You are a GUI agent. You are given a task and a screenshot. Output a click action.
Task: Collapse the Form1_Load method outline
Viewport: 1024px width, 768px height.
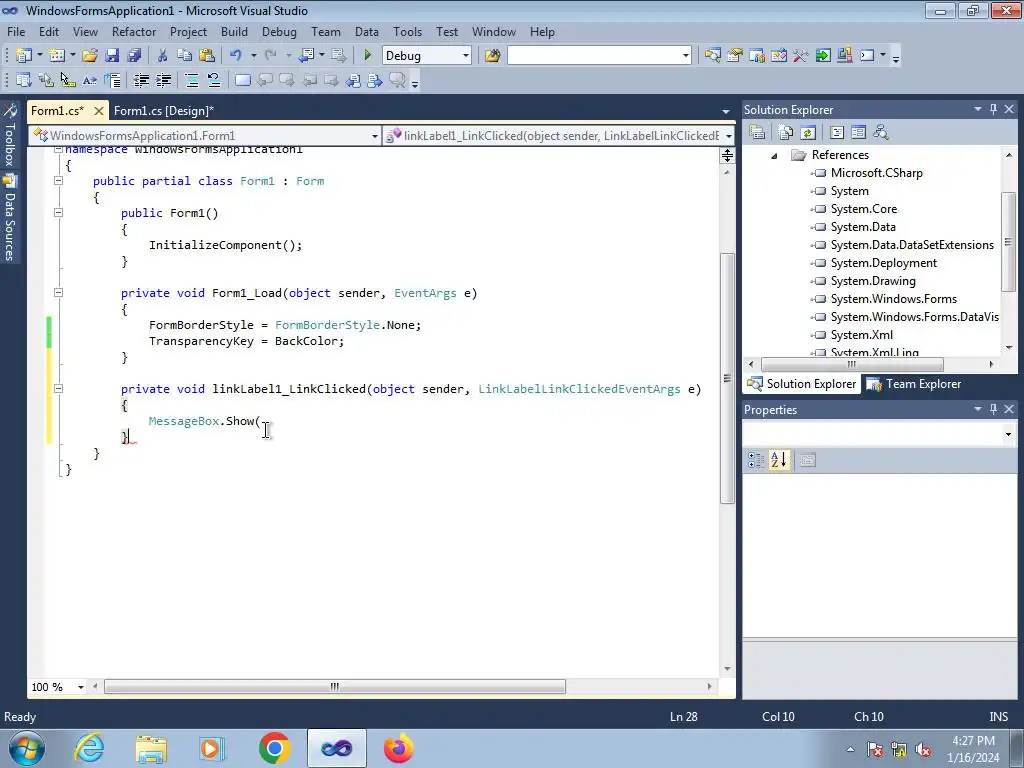tap(58, 293)
